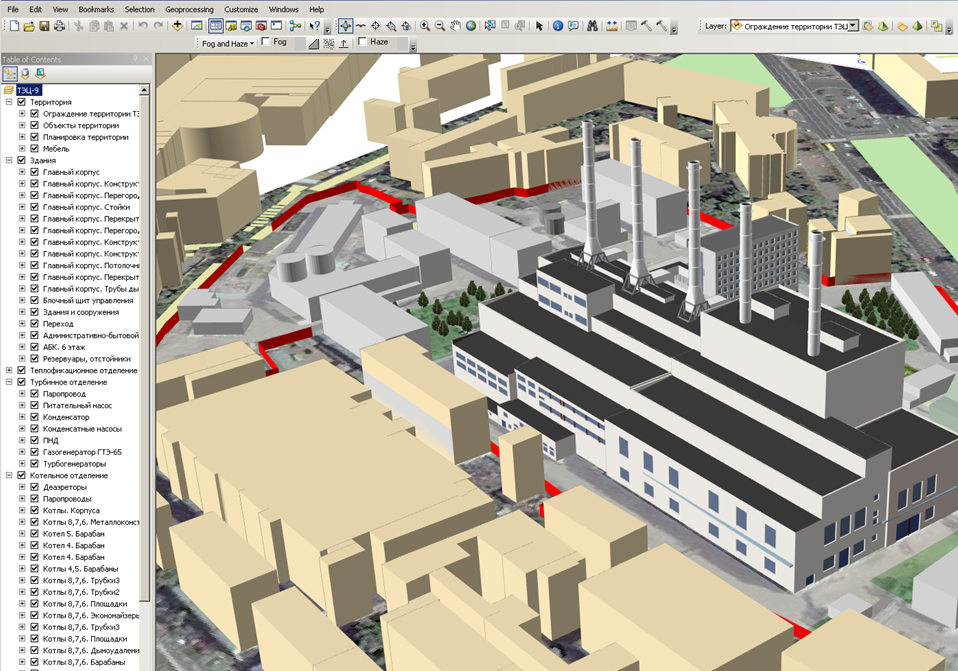Switch TOC to List By Source view
This screenshot has height=671, width=958.
click(x=25, y=74)
